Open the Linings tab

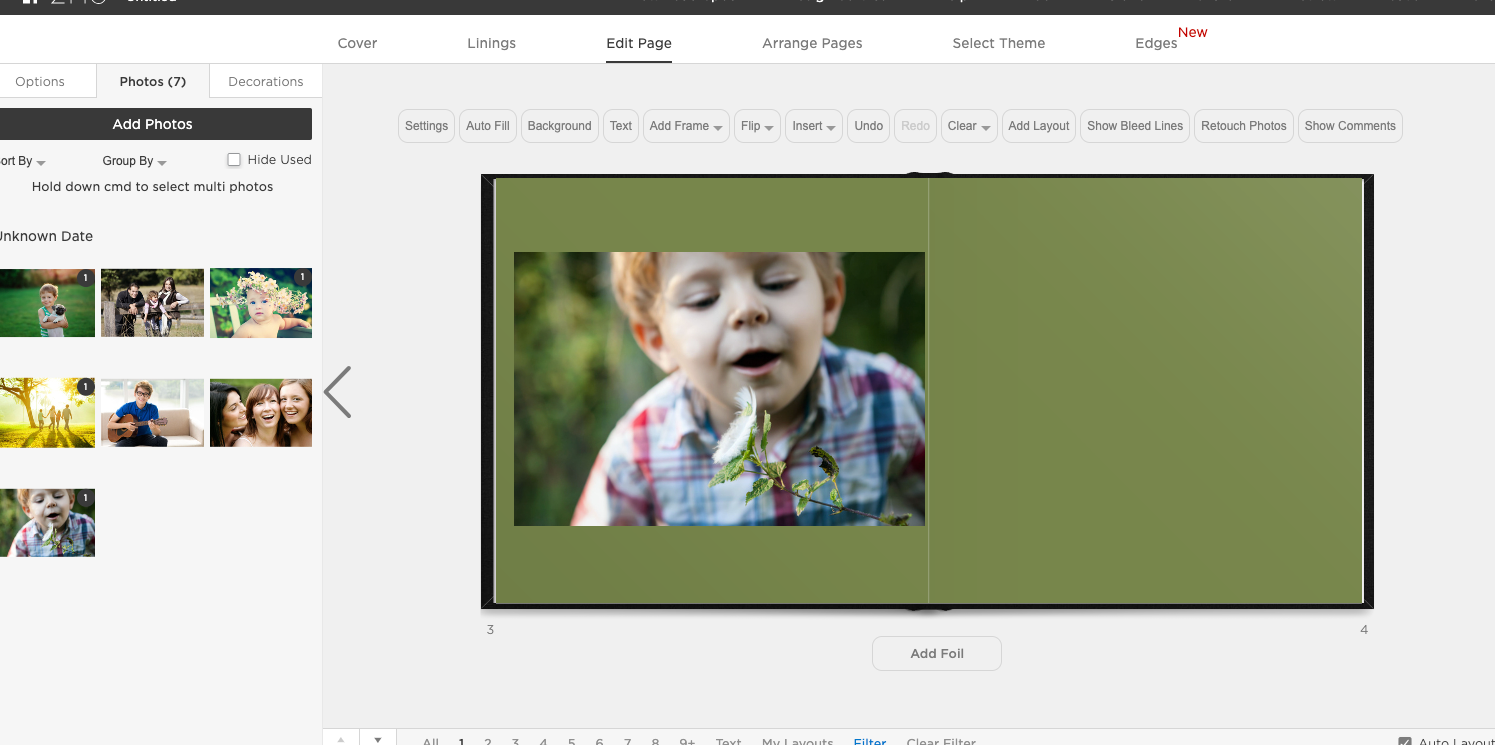click(492, 43)
